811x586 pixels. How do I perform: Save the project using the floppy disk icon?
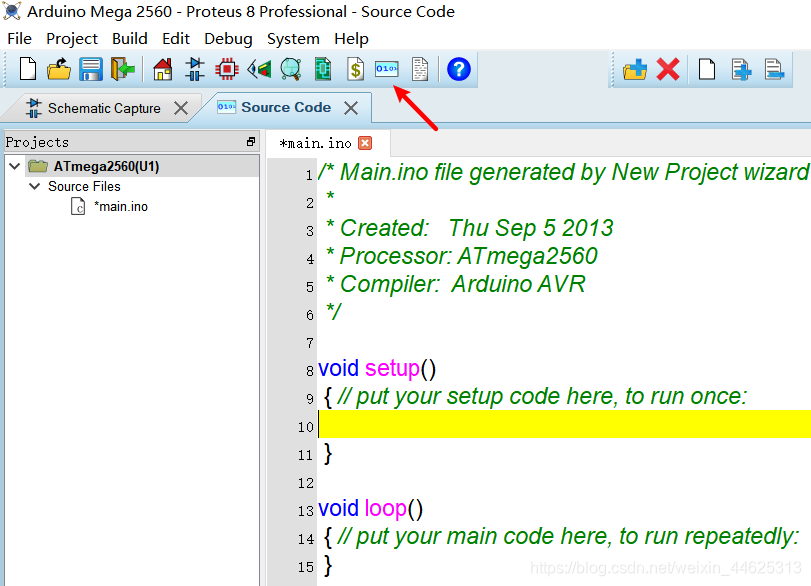(91, 69)
